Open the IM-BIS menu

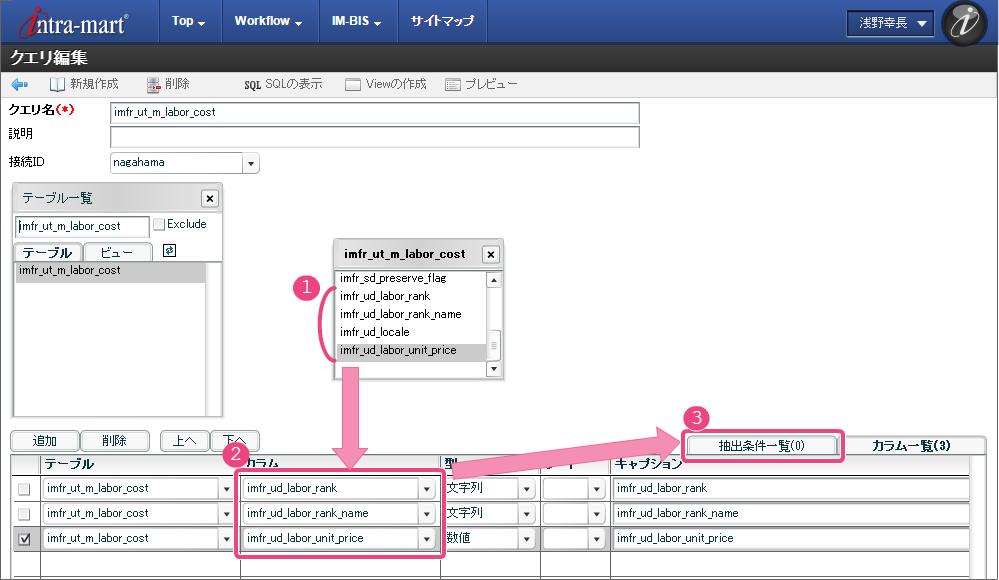(x=357, y=21)
